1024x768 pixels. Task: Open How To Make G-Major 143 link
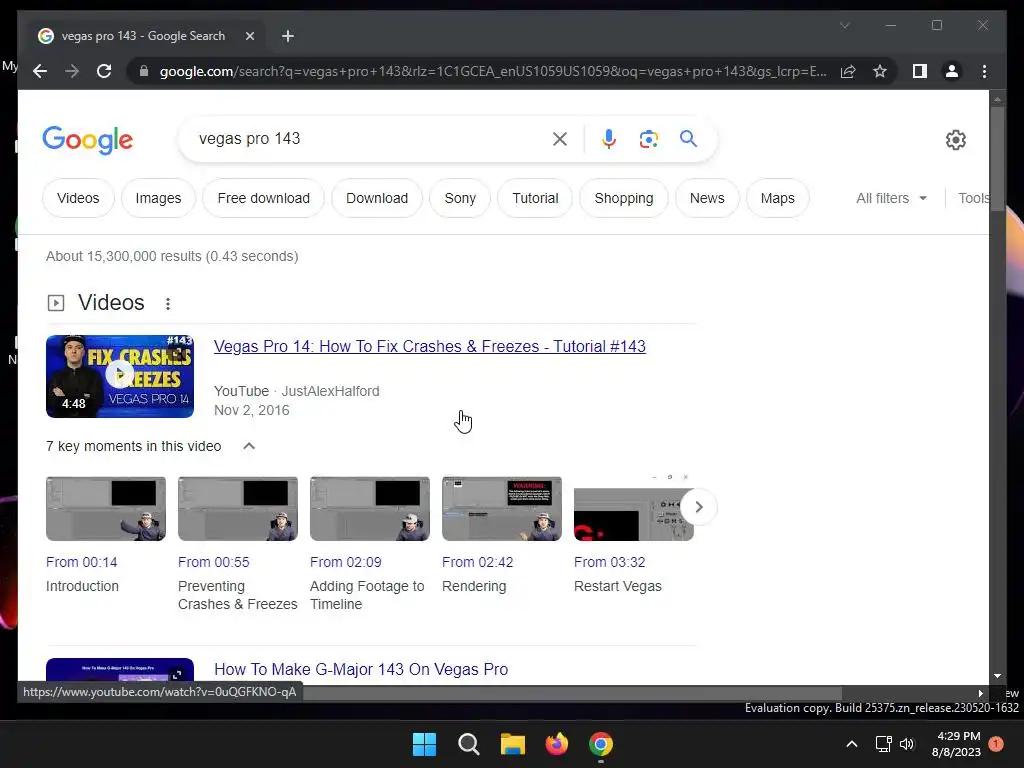point(361,669)
